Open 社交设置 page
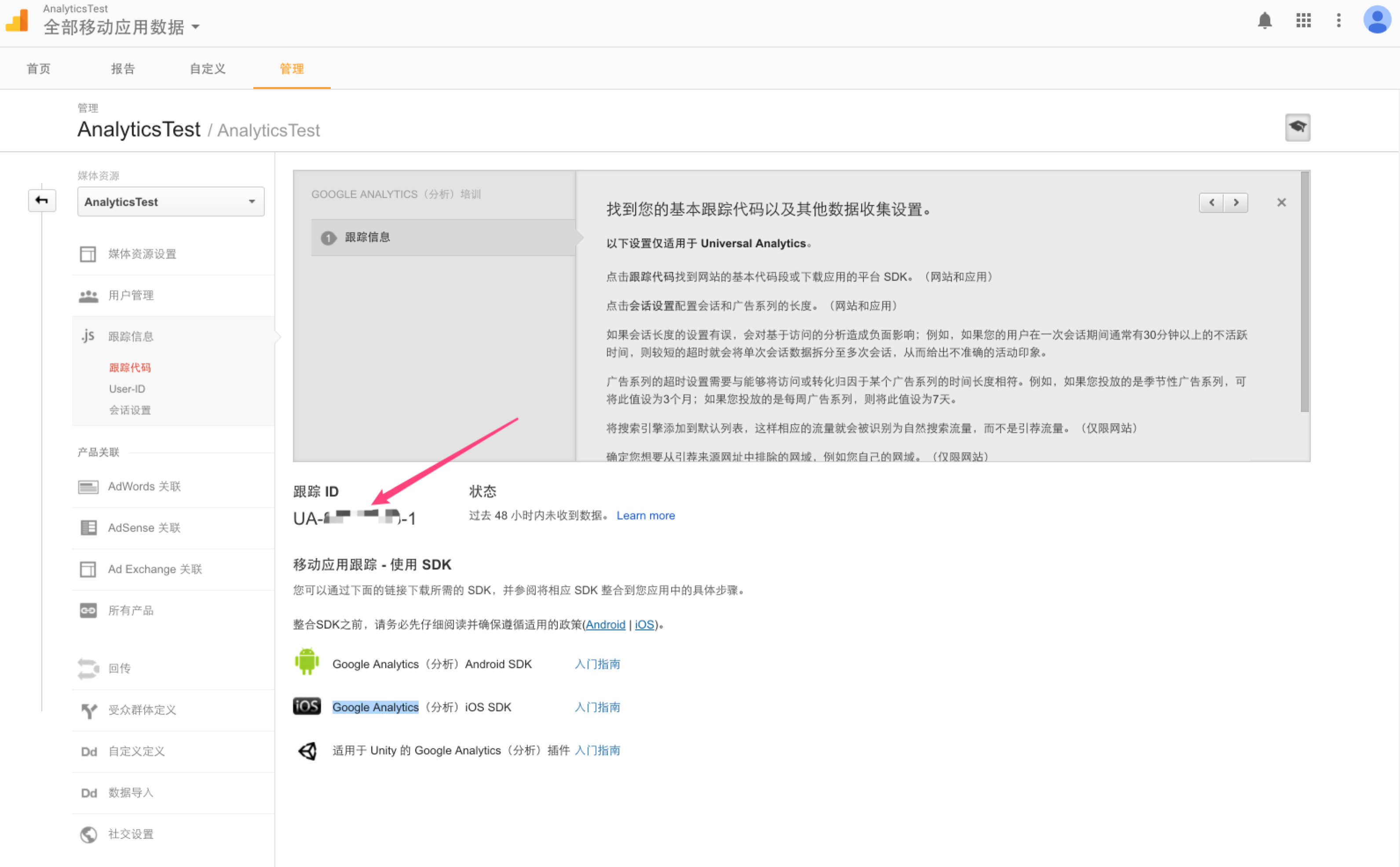 point(131,834)
